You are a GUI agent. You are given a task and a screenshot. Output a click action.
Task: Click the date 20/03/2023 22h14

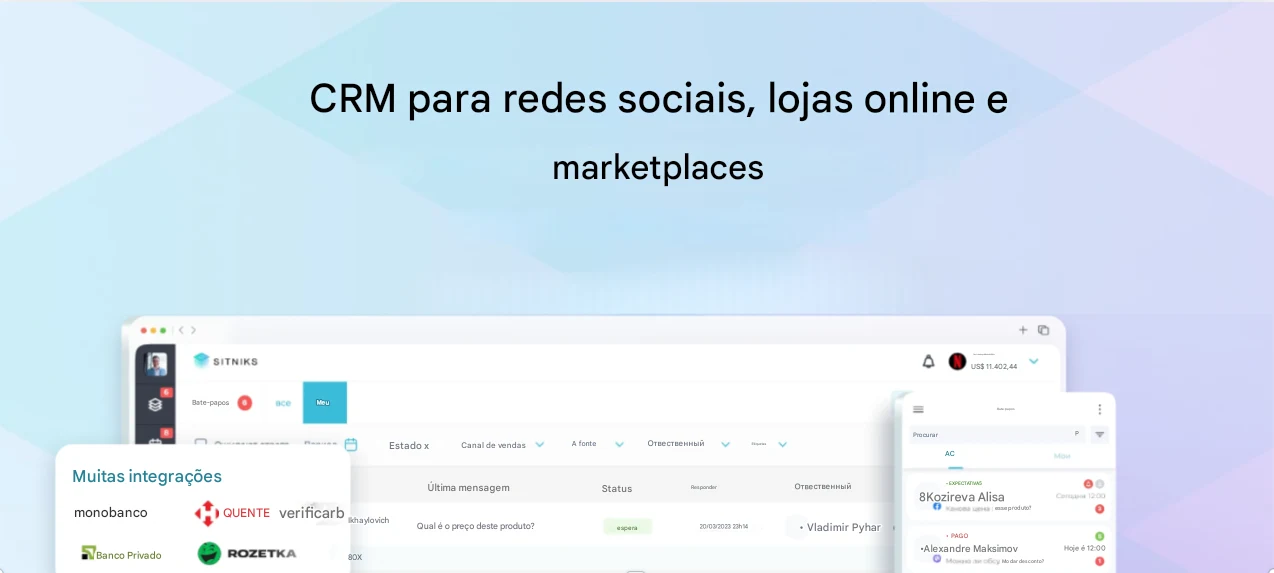(x=723, y=526)
